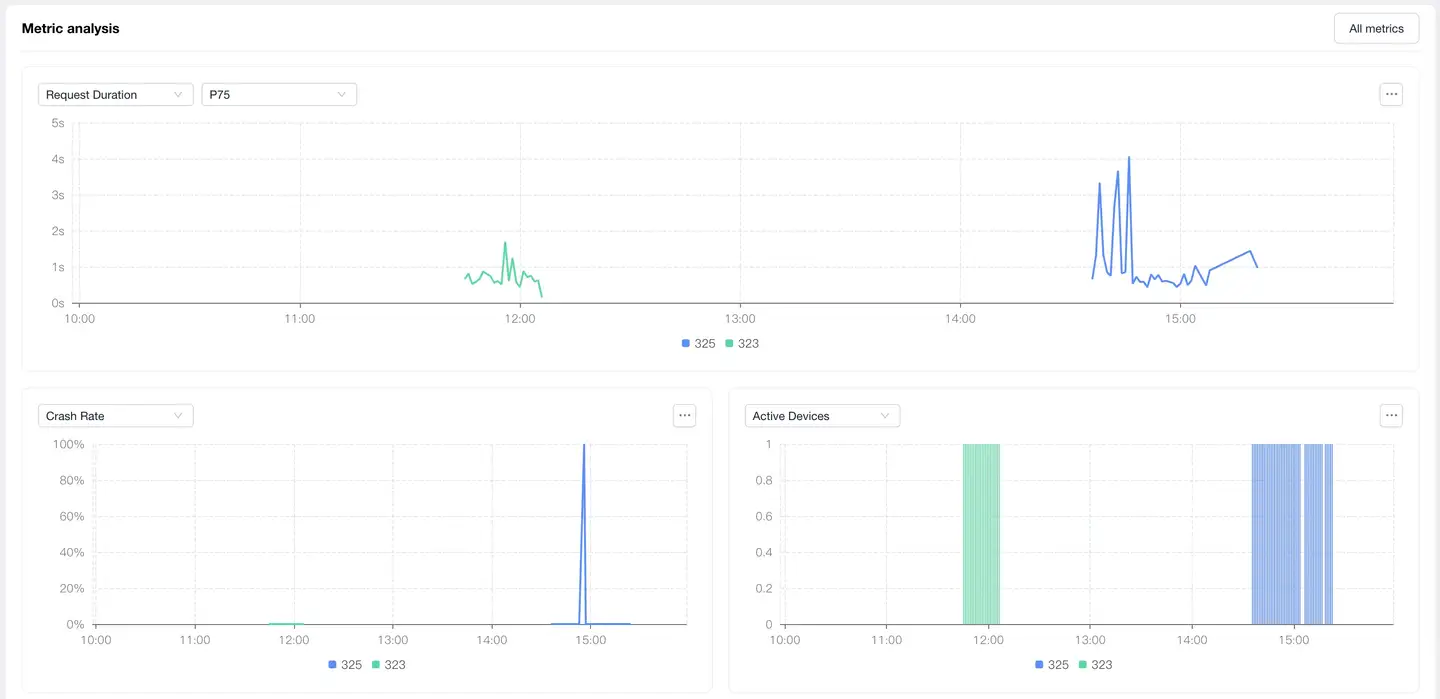The width and height of the screenshot is (1440, 699).
Task: Open more options menu on Crash Rate chart
Action: 684,416
